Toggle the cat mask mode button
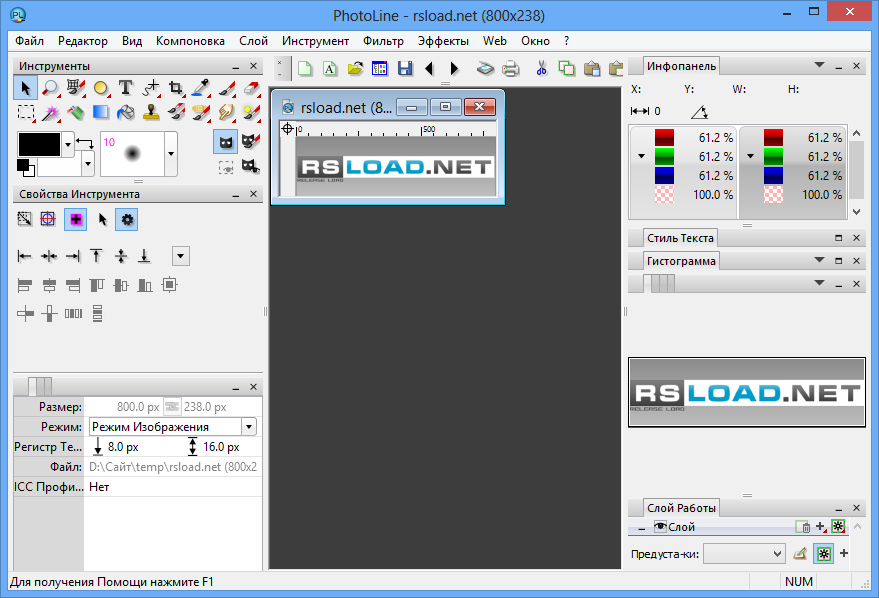This screenshot has width=879, height=598. click(x=225, y=142)
